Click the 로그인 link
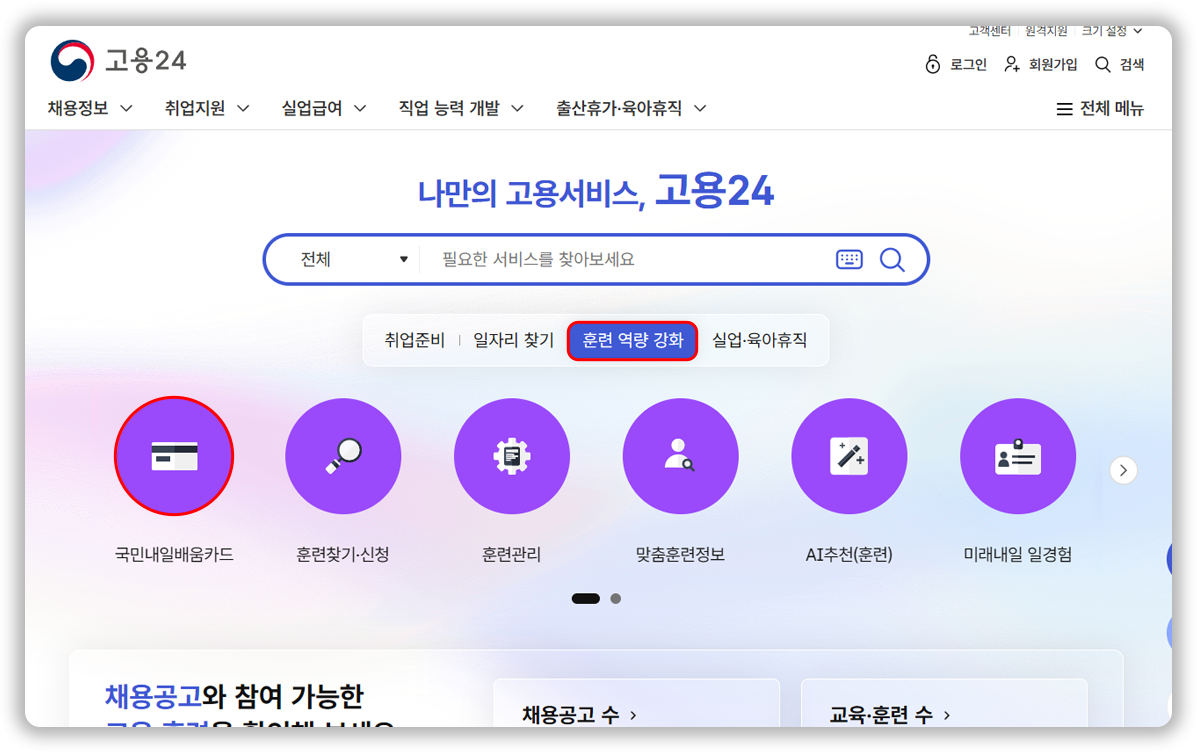Viewport: 1197px width, 753px height. point(956,64)
